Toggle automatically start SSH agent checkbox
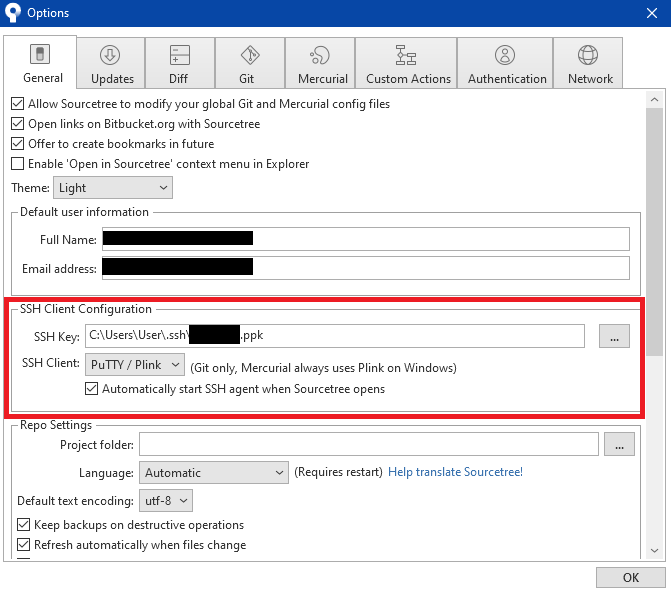The width and height of the screenshot is (671, 593). 92,389
